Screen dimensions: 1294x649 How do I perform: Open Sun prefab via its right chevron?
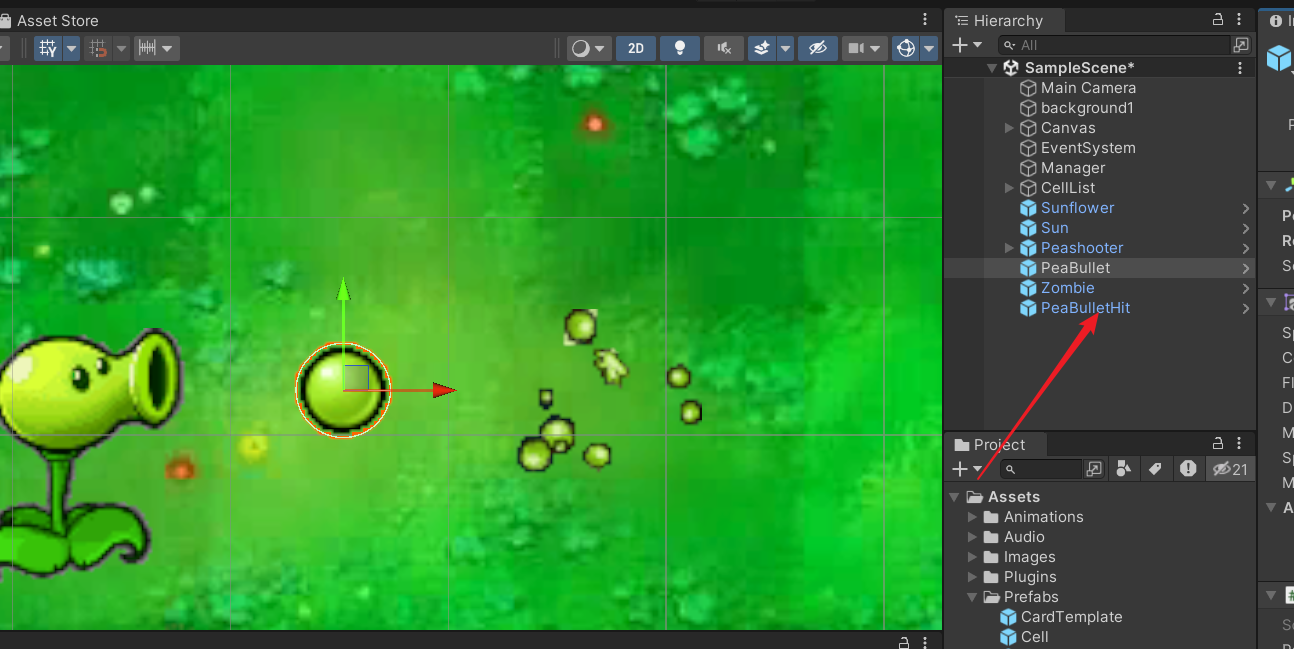pyautogui.click(x=1246, y=228)
